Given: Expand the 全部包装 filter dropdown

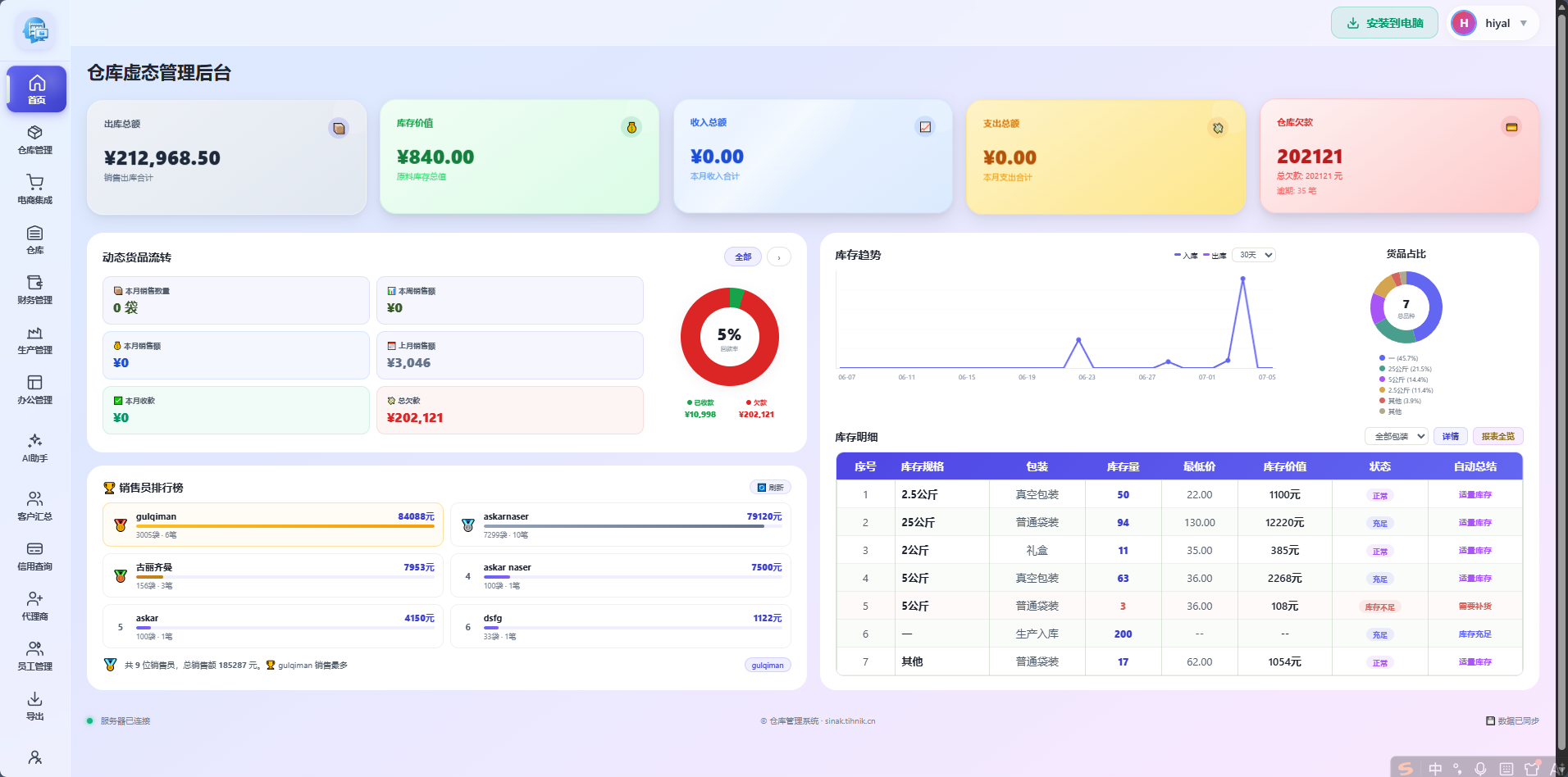Looking at the screenshot, I should click(1397, 436).
